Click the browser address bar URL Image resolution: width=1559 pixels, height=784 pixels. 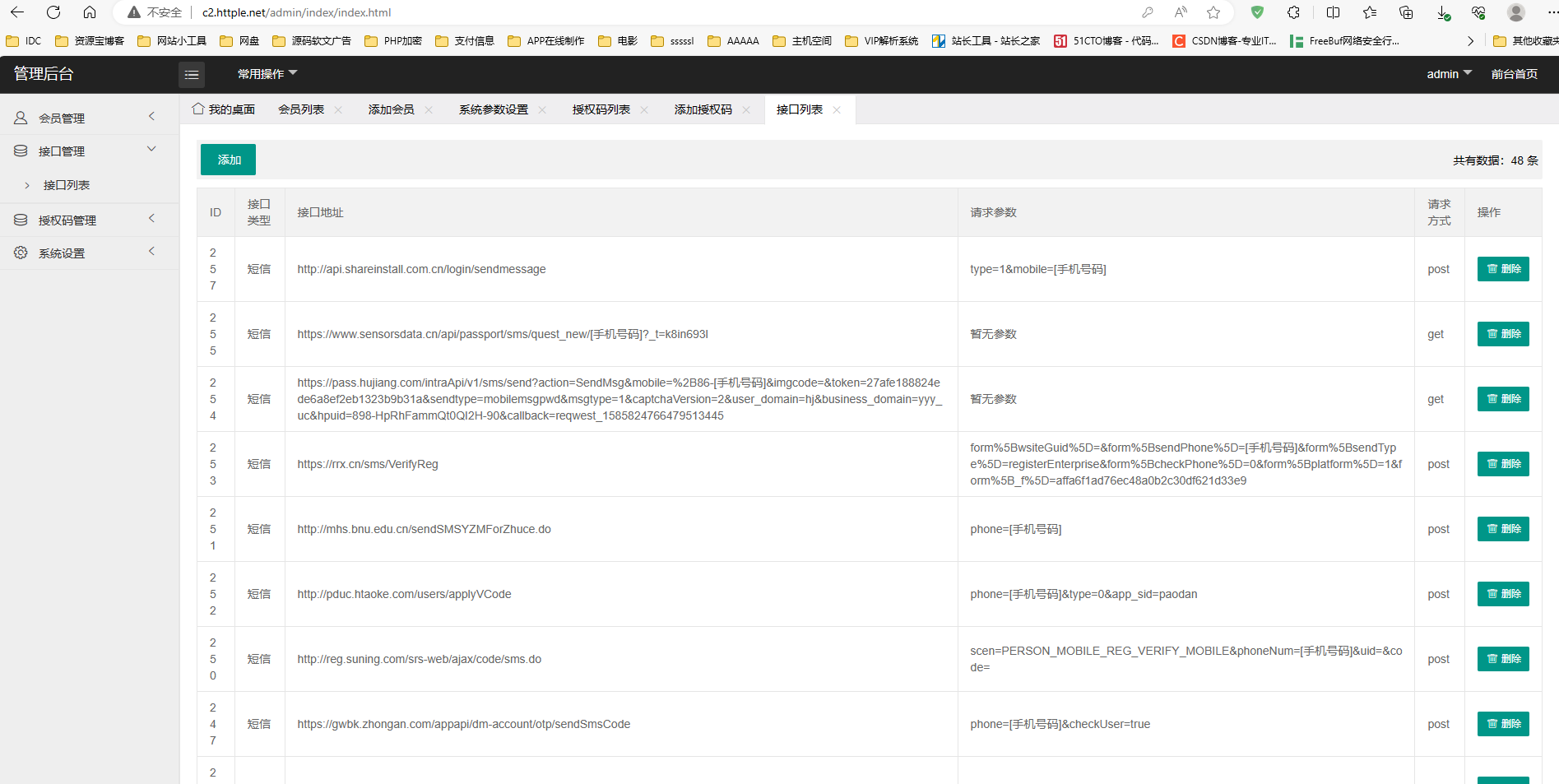point(297,12)
